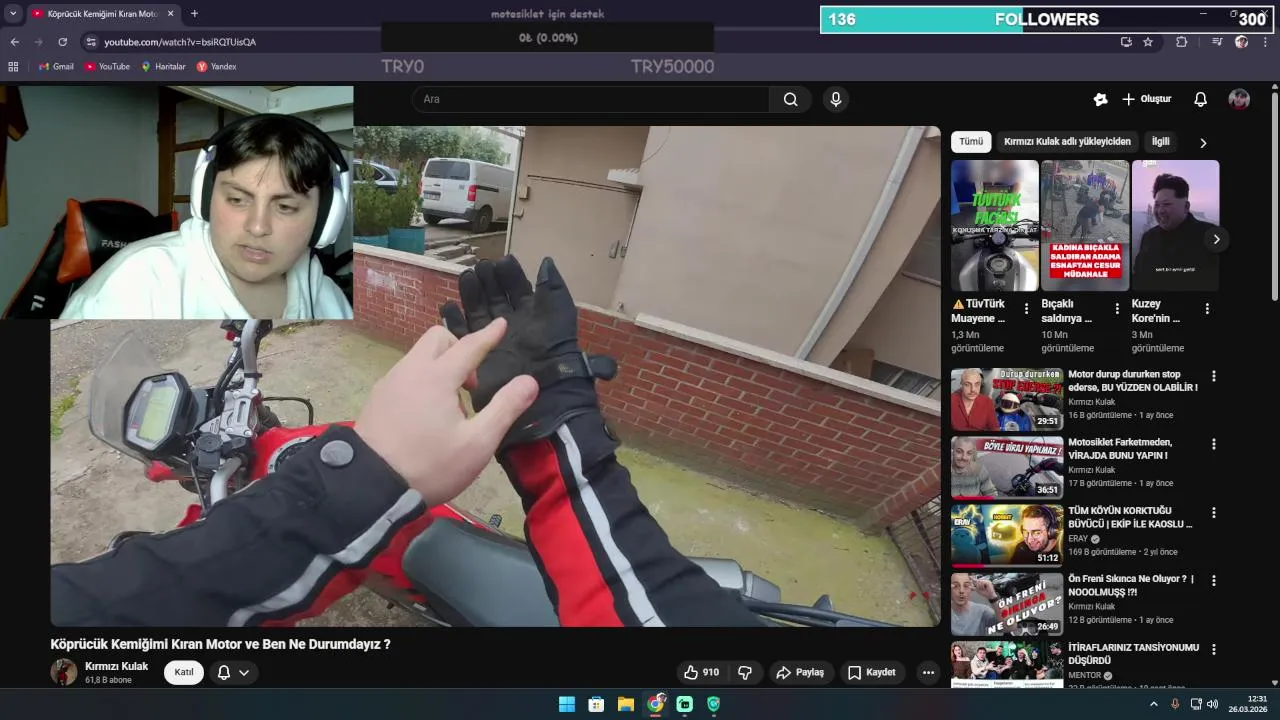
Task: Open options for the TüvTürk Muayene short
Action: coord(1026,309)
